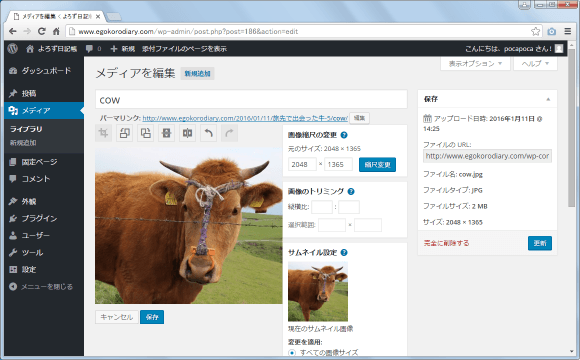
Task: Click the 更新 button
Action: coord(540,243)
